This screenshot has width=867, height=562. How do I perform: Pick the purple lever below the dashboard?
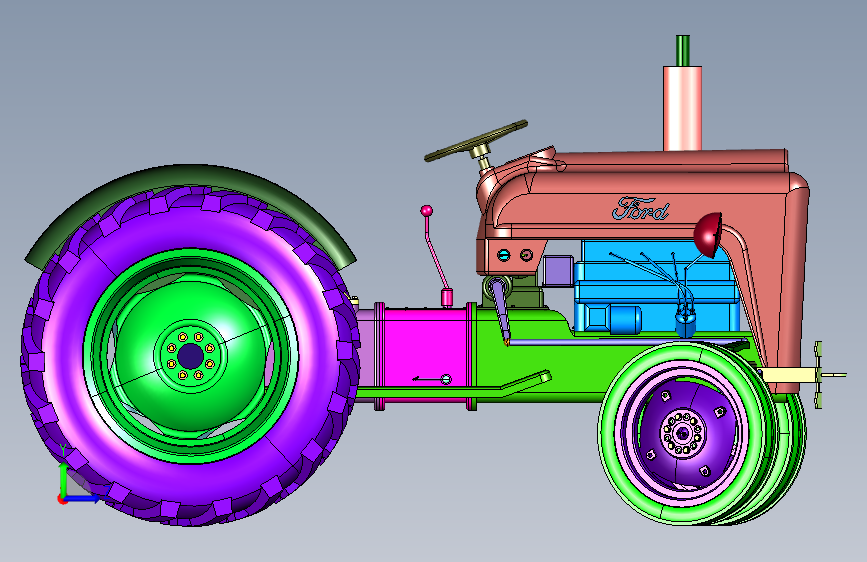pos(501,311)
